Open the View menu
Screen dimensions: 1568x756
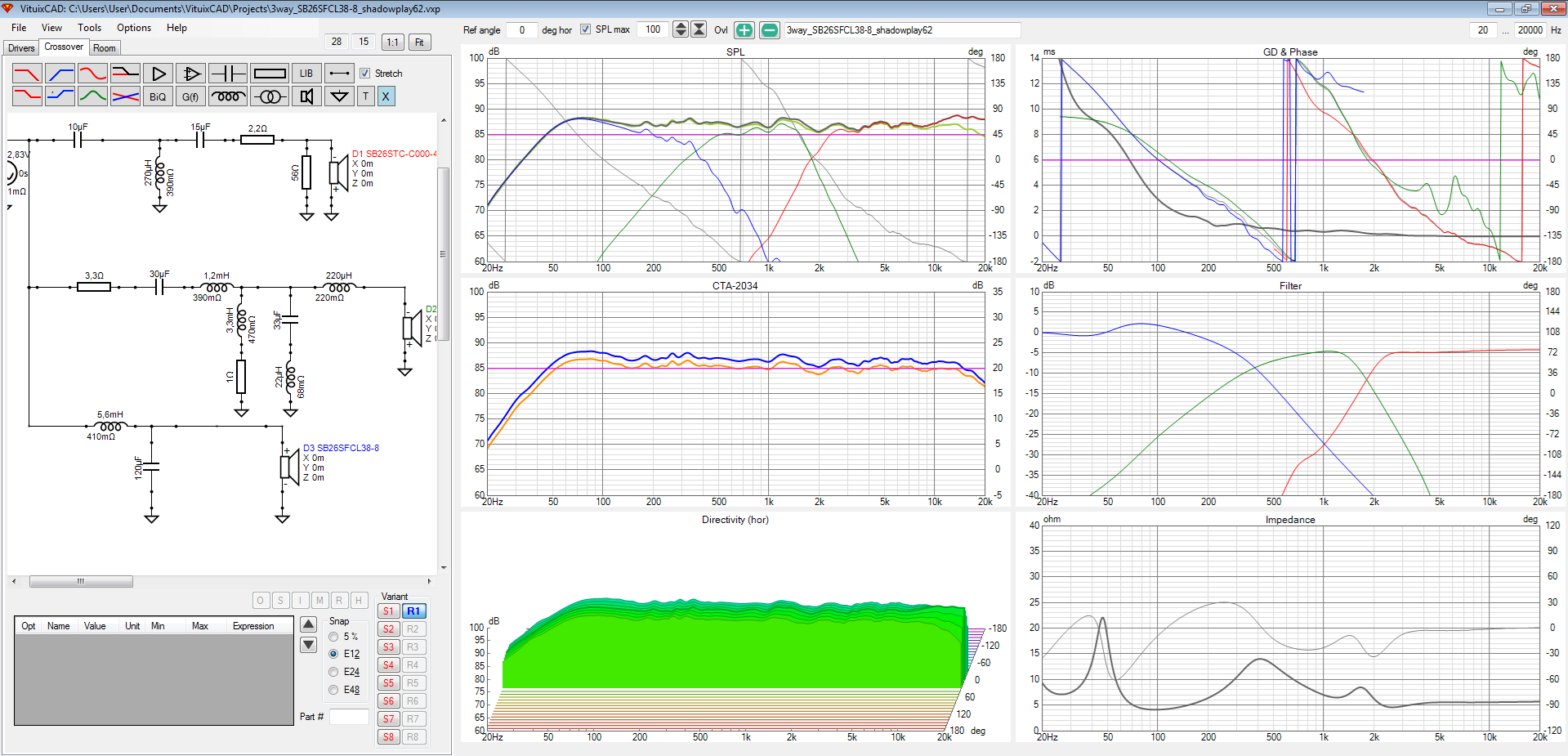click(x=51, y=28)
